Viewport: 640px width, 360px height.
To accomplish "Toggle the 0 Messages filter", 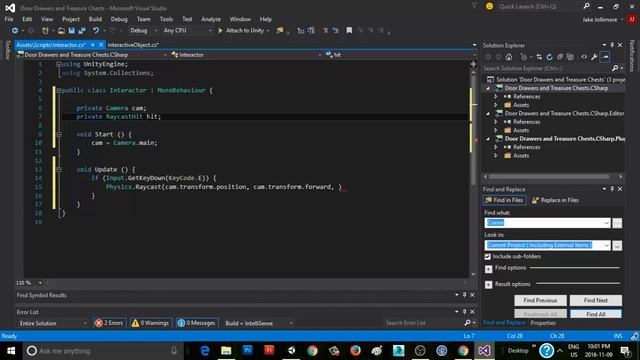I will coord(197,323).
